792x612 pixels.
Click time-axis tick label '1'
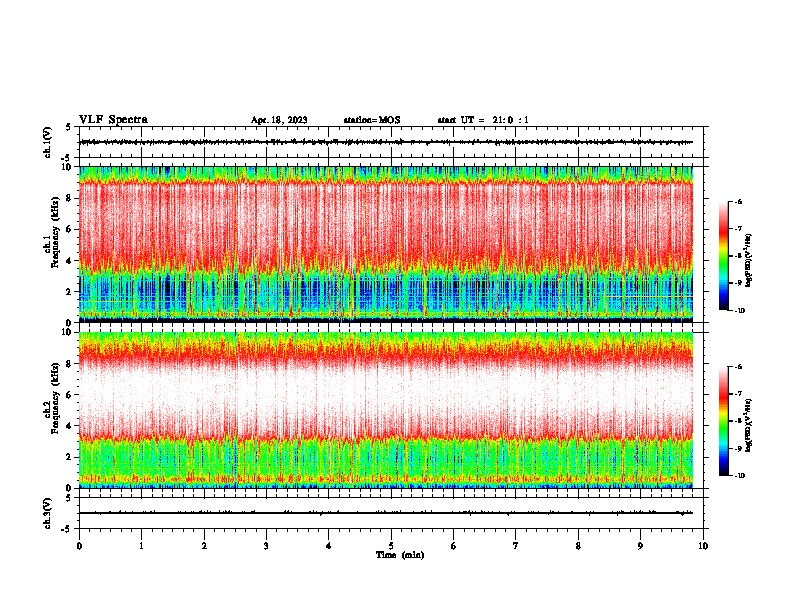click(141, 546)
